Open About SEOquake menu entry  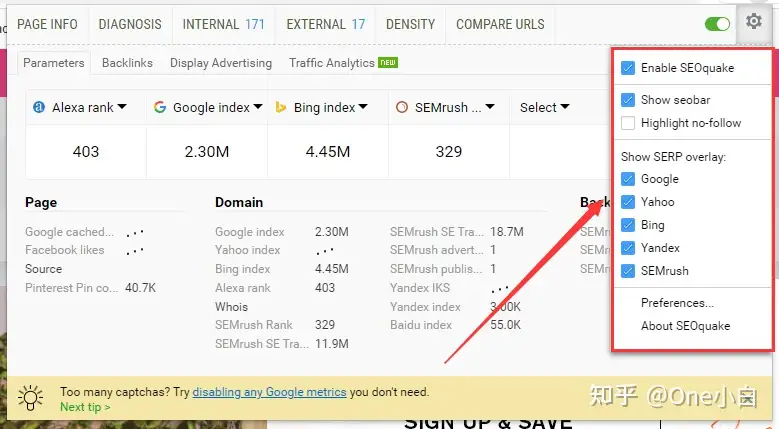pos(686,326)
